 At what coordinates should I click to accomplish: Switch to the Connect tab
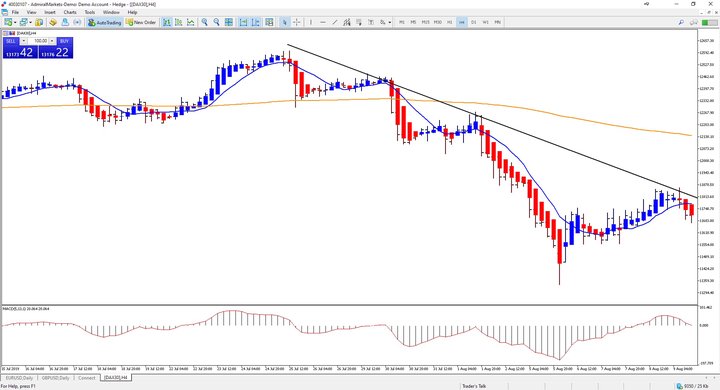point(86,378)
